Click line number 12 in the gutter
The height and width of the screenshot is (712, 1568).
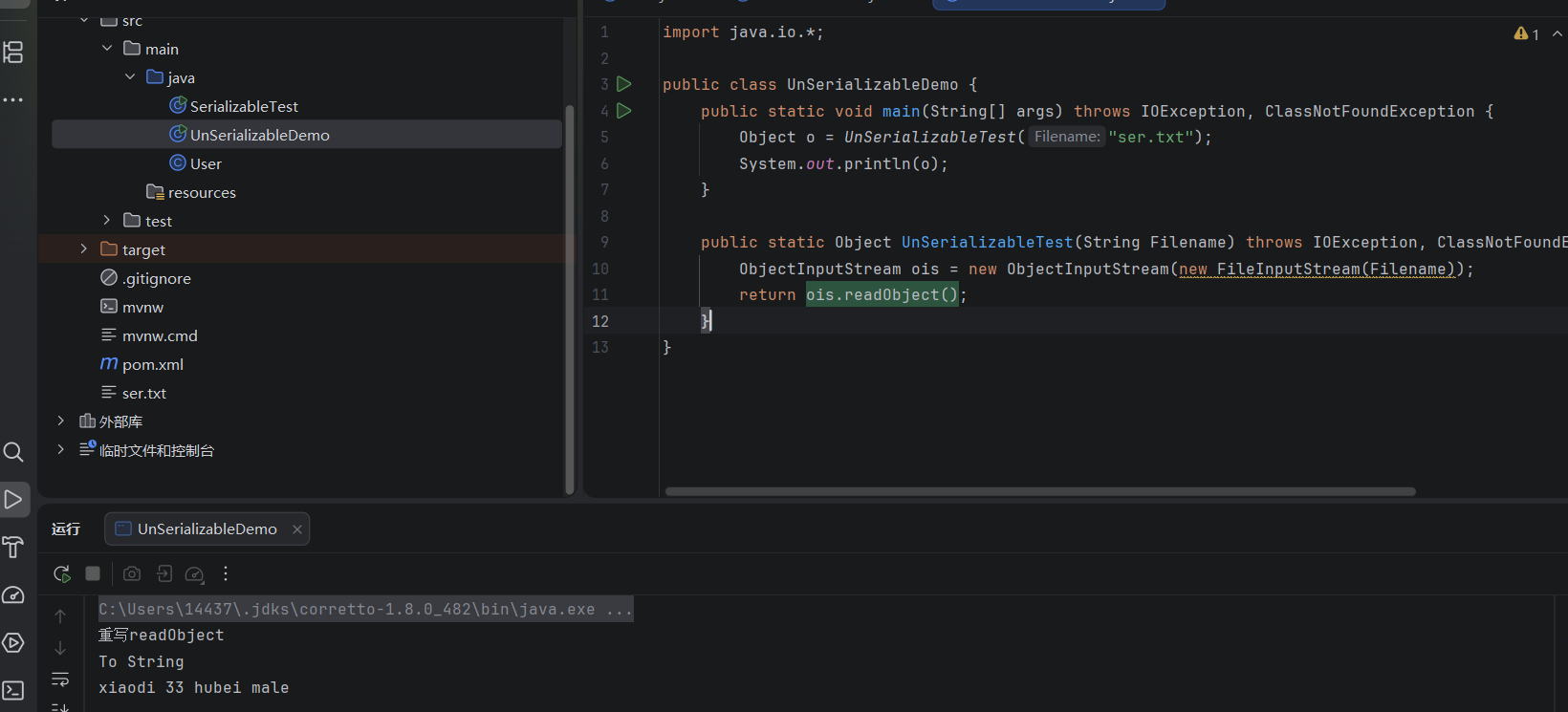(x=600, y=321)
